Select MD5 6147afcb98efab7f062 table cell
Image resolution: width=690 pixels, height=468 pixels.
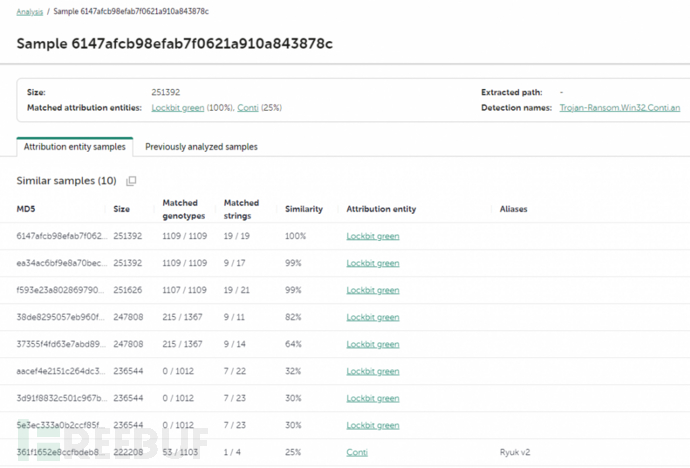click(62, 236)
